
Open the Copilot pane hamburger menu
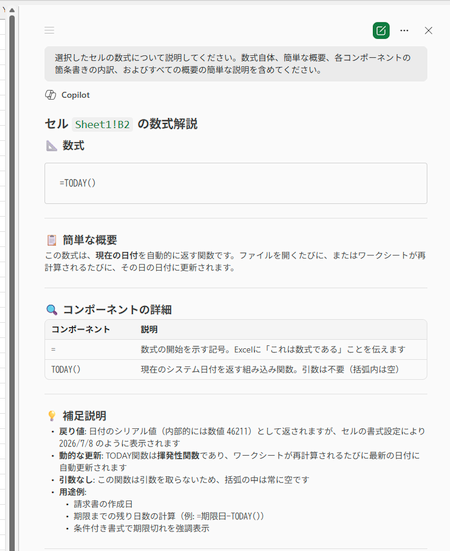point(49,30)
